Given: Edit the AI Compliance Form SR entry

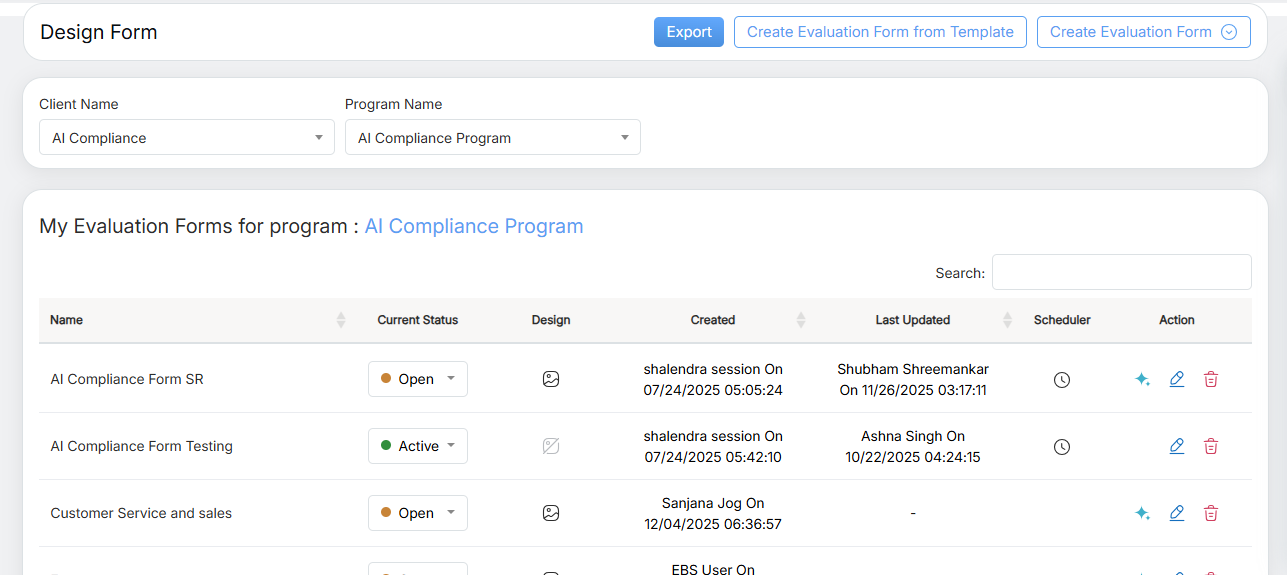Looking at the screenshot, I should 1177,379.
